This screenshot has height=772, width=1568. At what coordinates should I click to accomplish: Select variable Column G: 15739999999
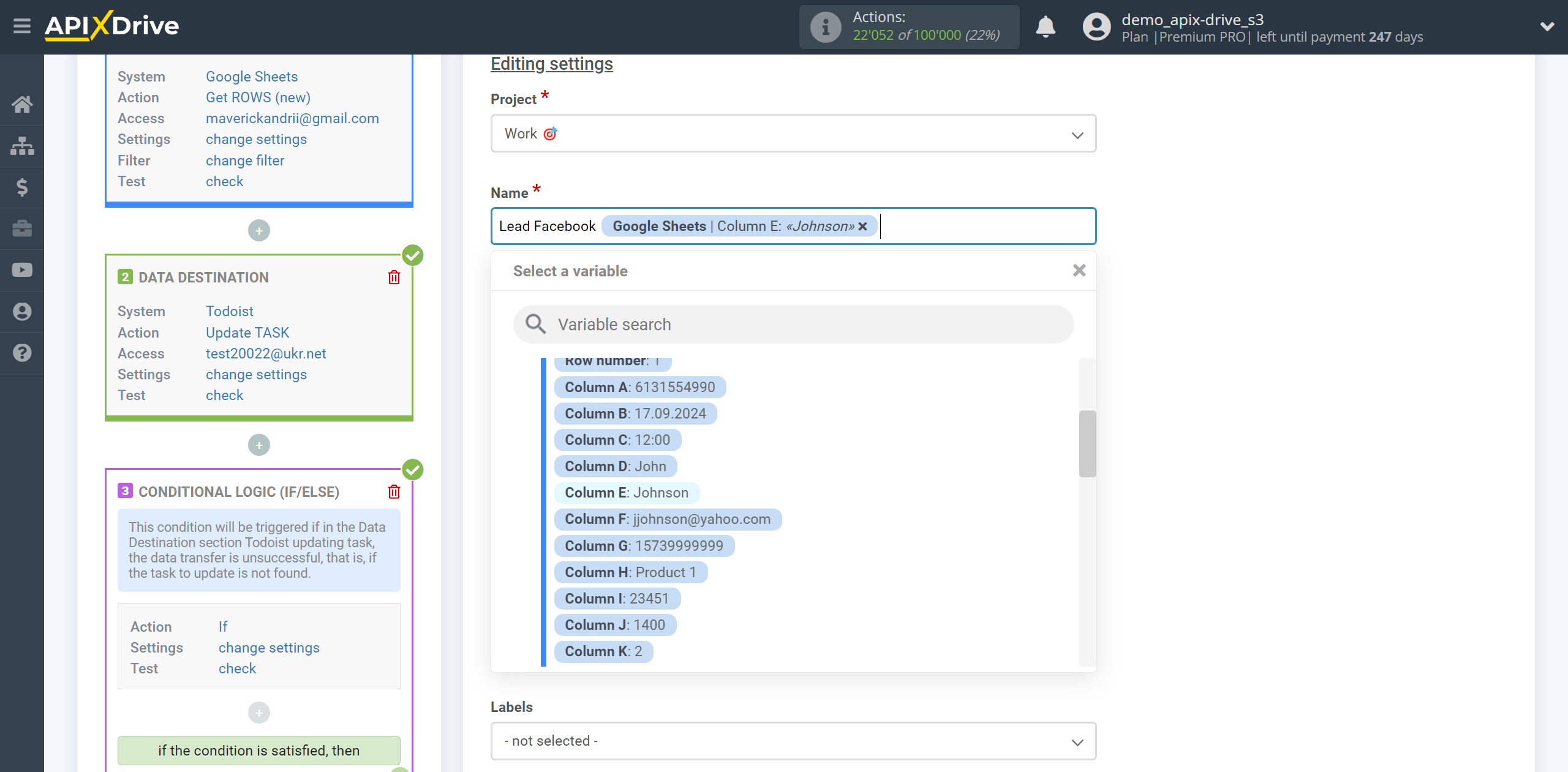(644, 546)
